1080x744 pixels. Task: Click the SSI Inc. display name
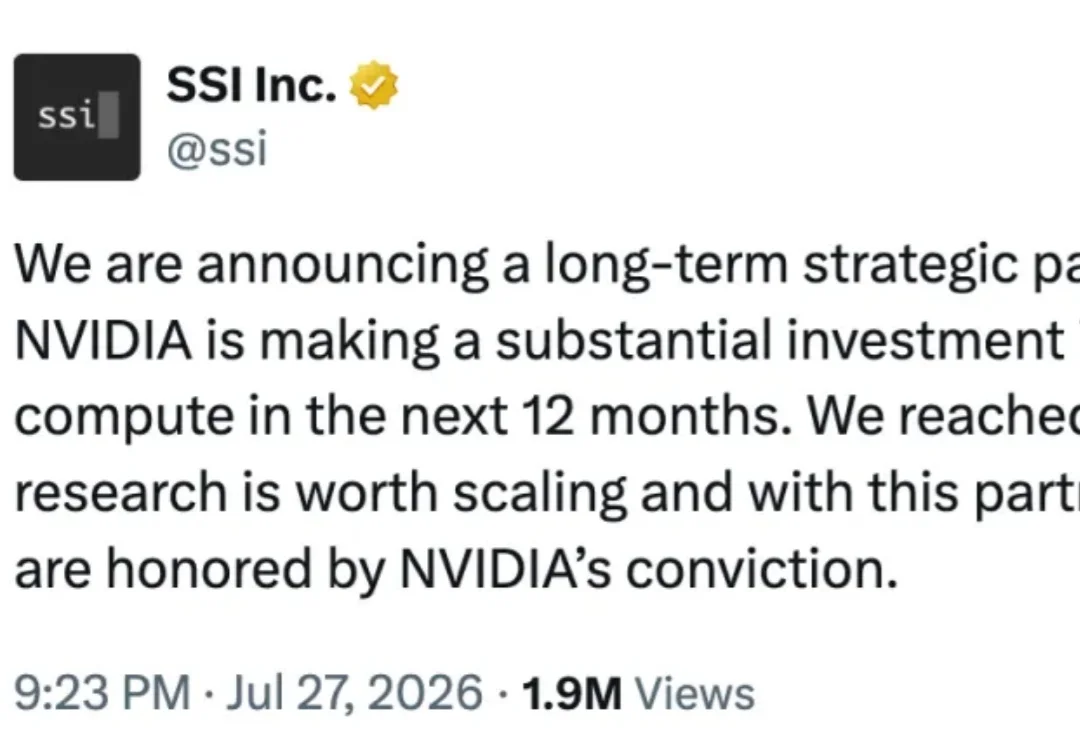(251, 85)
